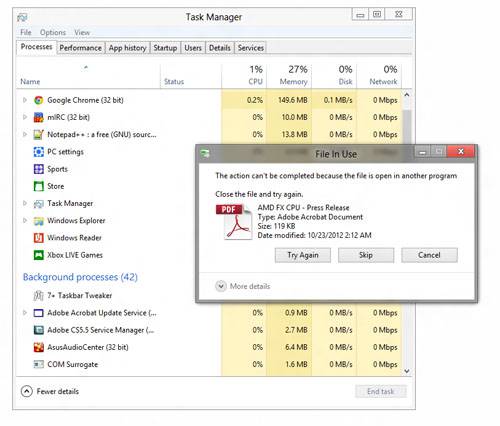Viewport: 500px width, 426px height.
Task: Switch to the Startup tab
Action: coord(165,48)
